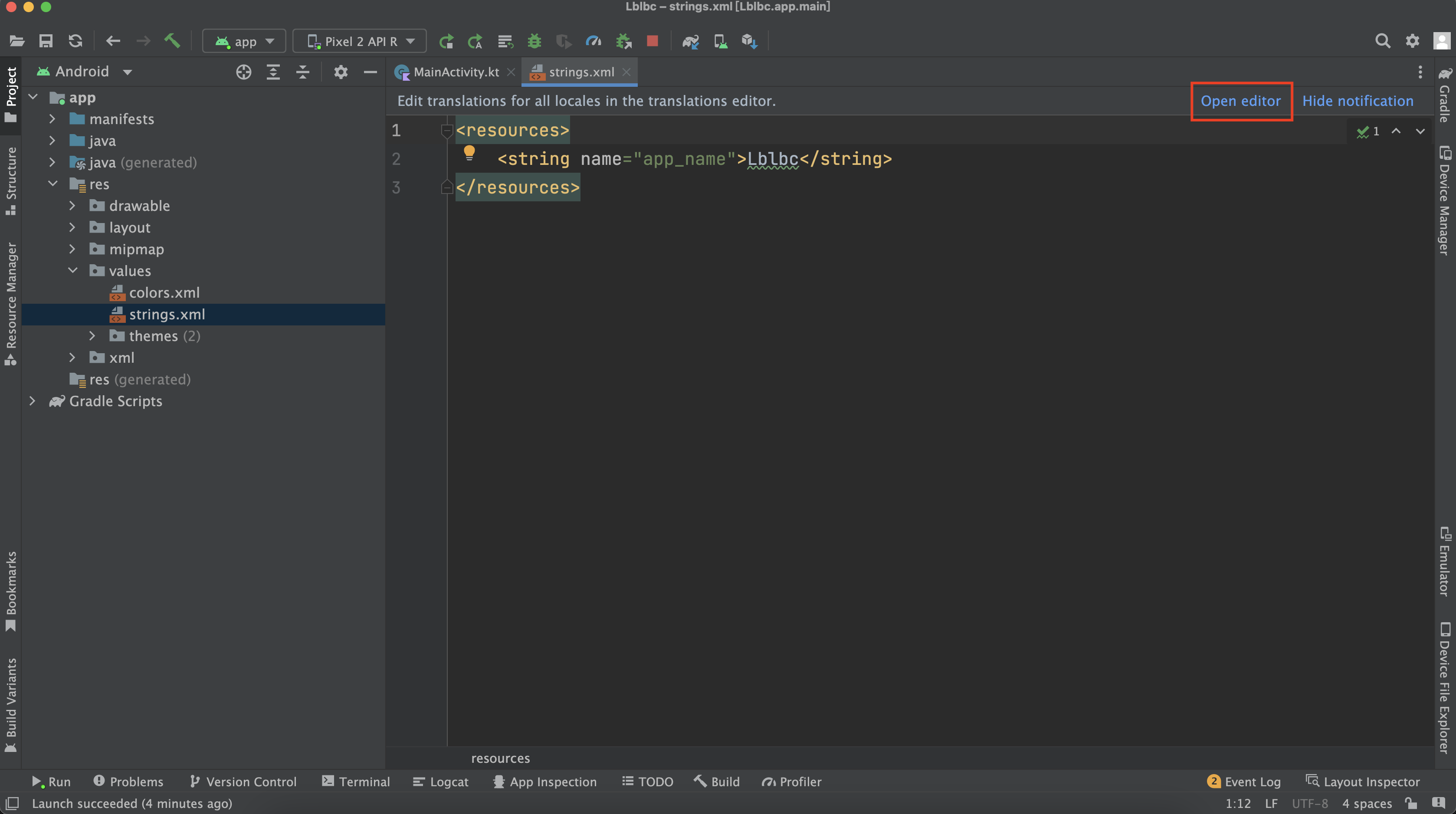Click the red Stop button icon
This screenshot has width=1456, height=814.
pyautogui.click(x=652, y=41)
